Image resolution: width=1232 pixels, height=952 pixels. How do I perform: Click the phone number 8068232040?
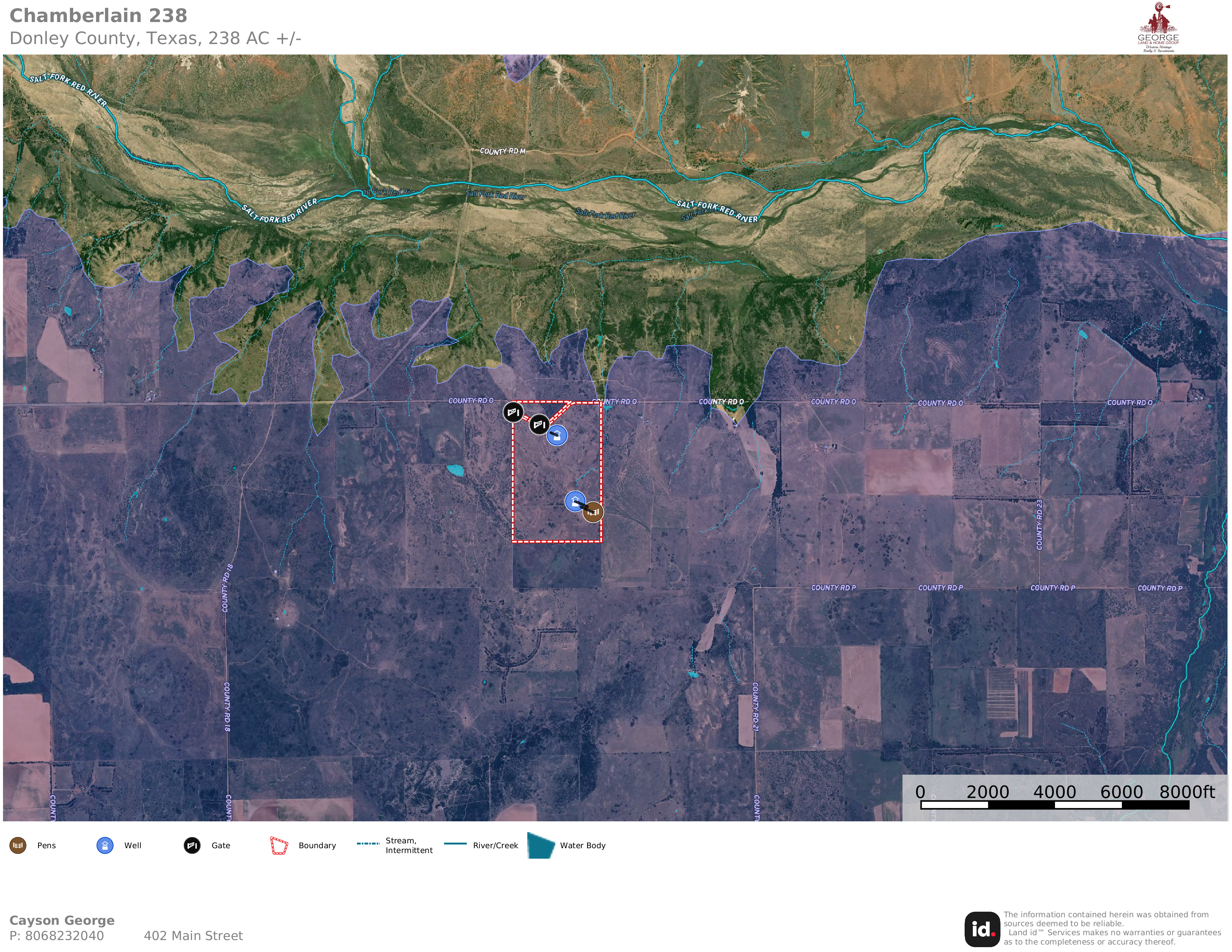tap(64, 936)
